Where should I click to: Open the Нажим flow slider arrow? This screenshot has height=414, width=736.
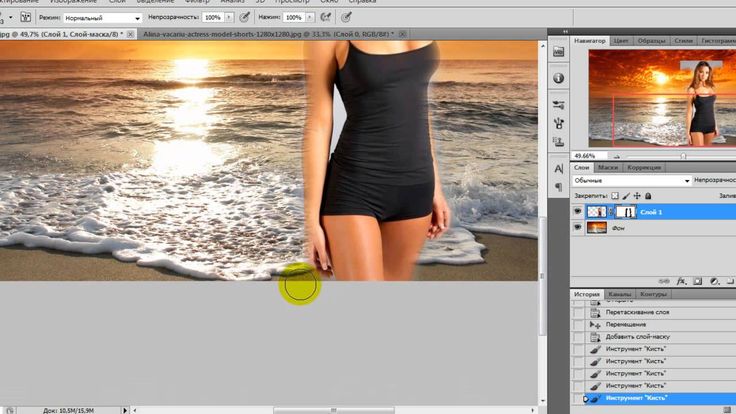point(310,17)
